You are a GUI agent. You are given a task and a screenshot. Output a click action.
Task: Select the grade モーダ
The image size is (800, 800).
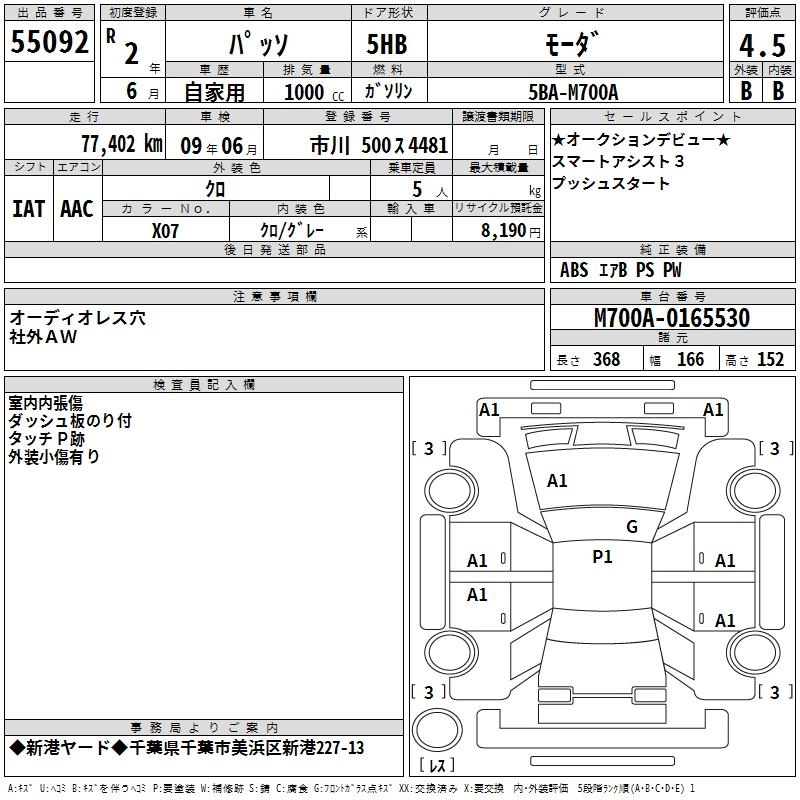(571, 44)
